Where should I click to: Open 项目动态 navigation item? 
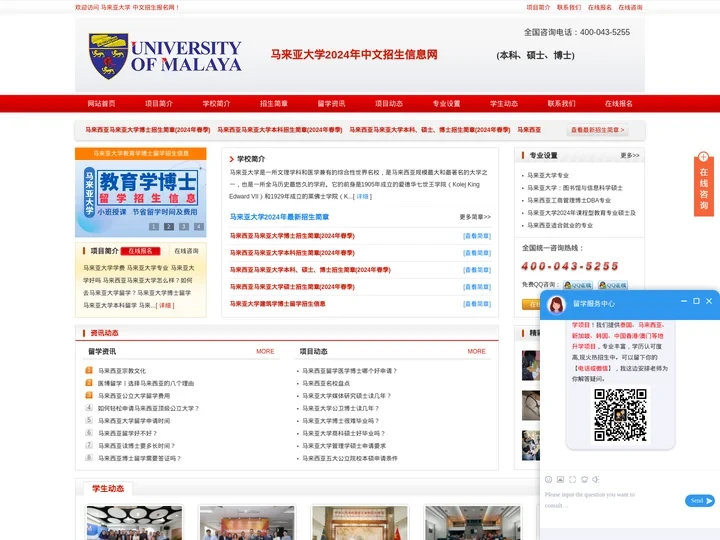(x=389, y=104)
